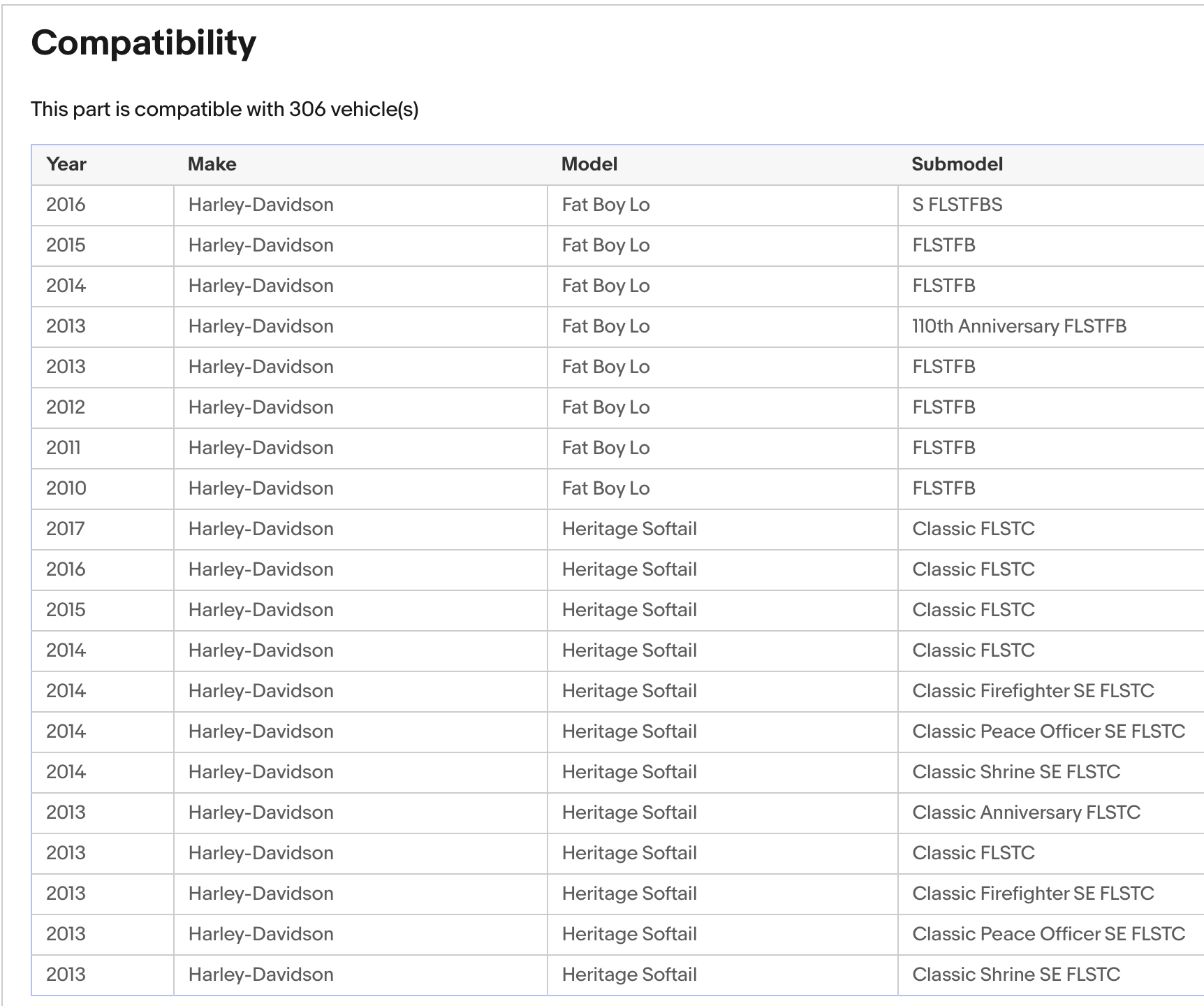Click the 2012 year cell
The width and height of the screenshot is (1204, 1006).
tap(66, 407)
